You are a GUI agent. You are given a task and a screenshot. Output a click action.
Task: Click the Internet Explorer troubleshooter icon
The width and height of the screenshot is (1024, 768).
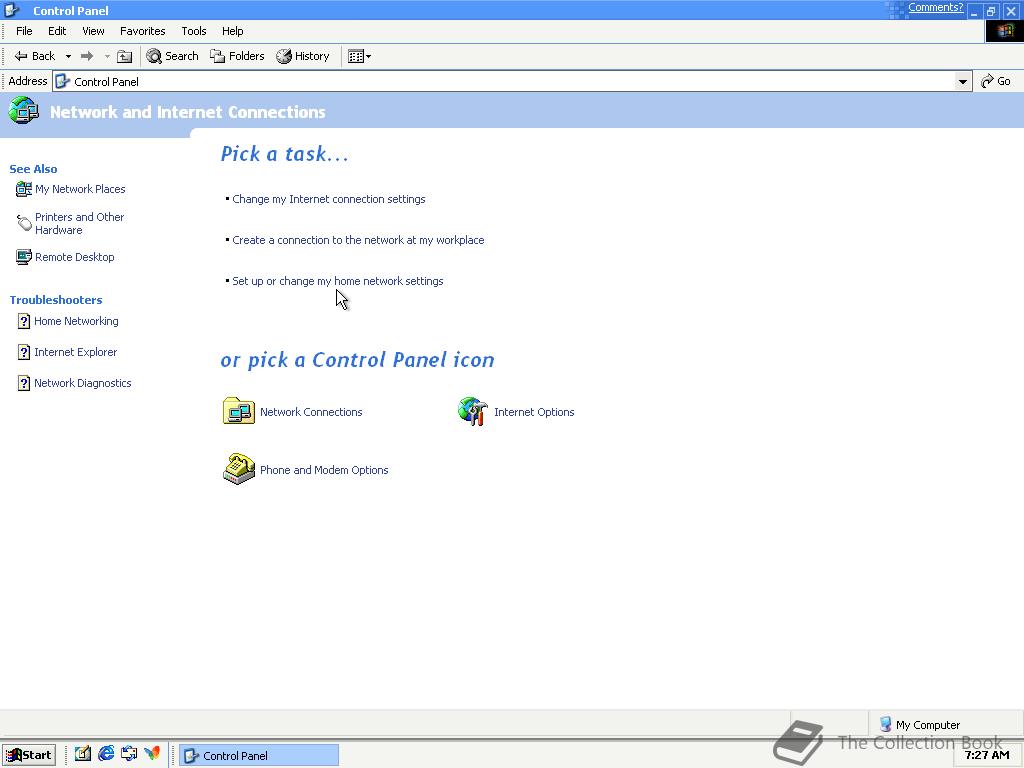24,352
